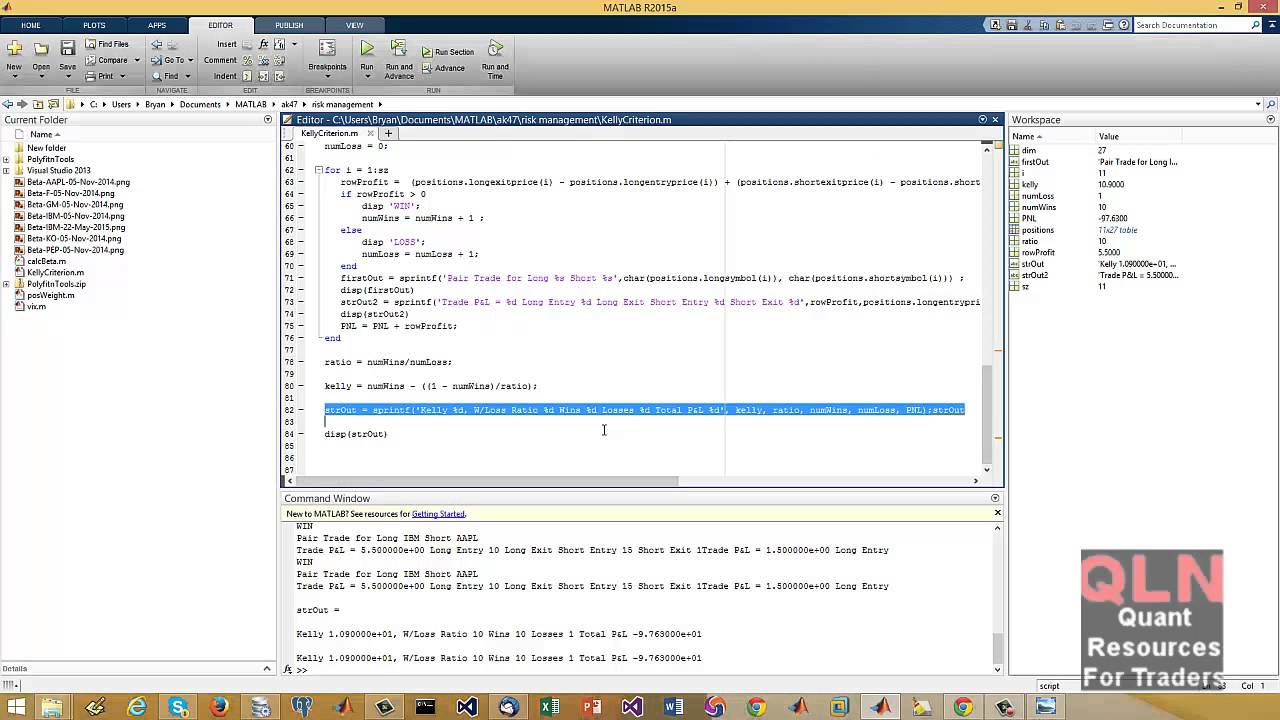Image resolution: width=1280 pixels, height=720 pixels.
Task: Open Skype from the taskbar
Action: coord(178,707)
